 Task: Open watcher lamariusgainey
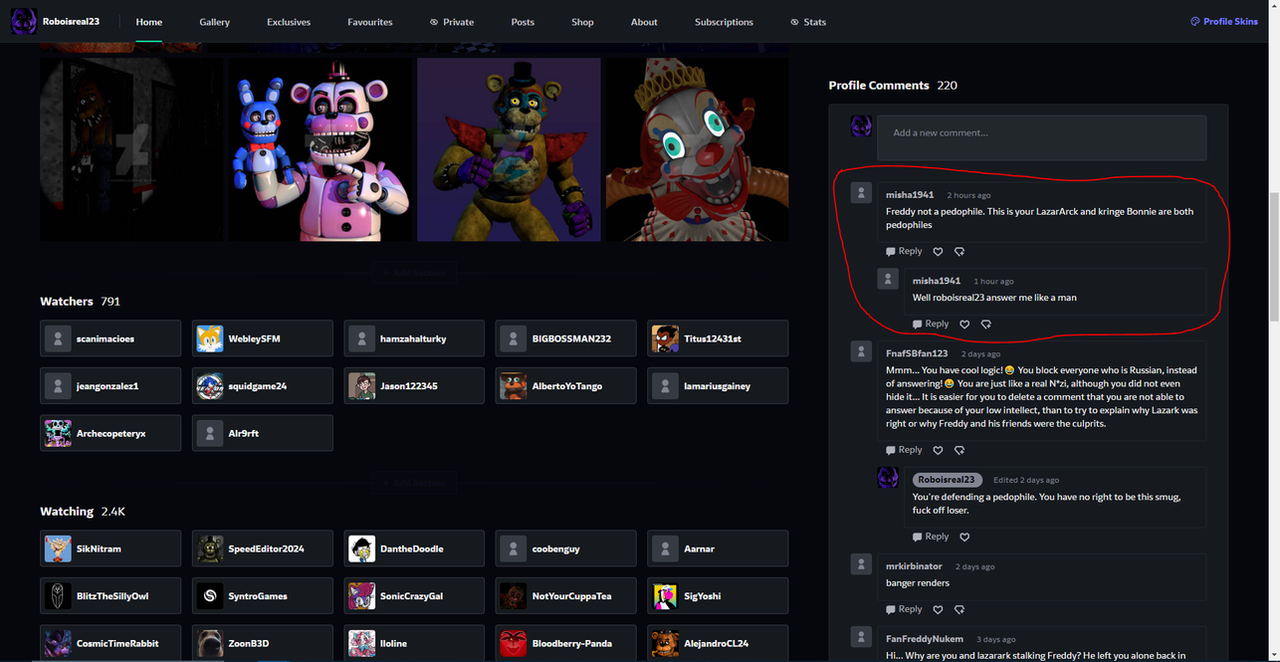tap(718, 386)
